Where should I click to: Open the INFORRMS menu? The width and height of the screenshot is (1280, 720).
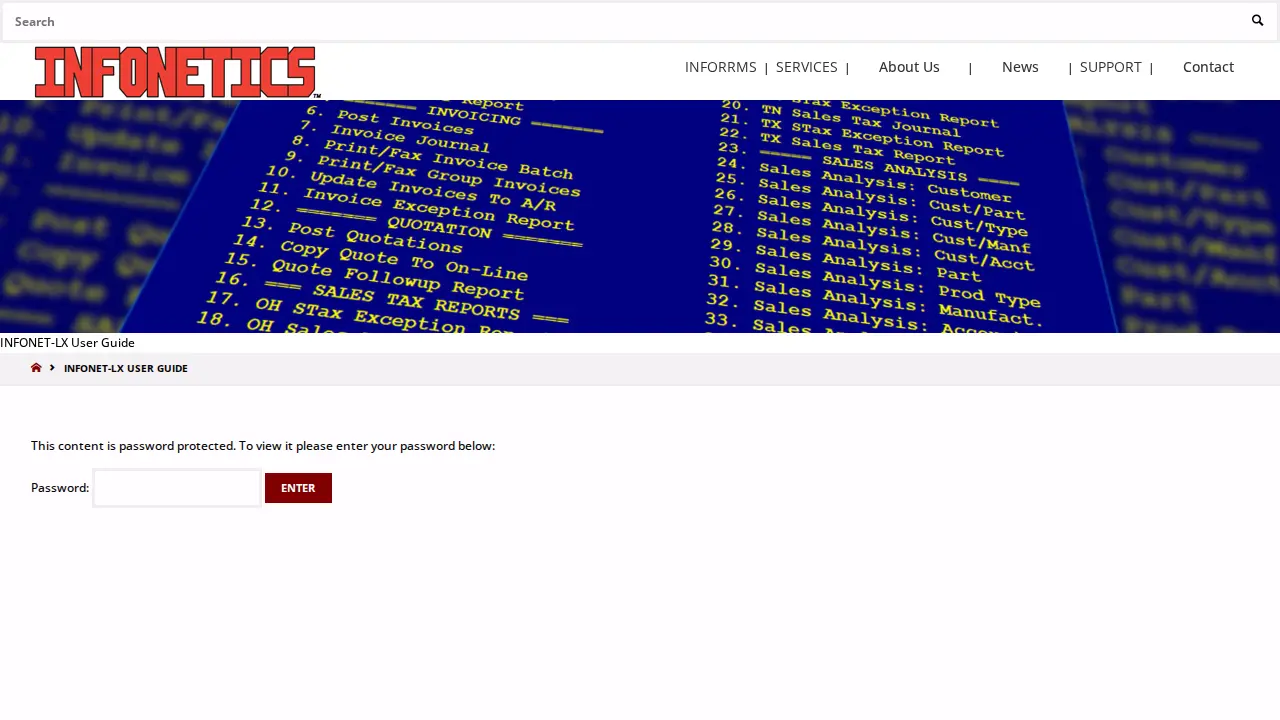720,67
